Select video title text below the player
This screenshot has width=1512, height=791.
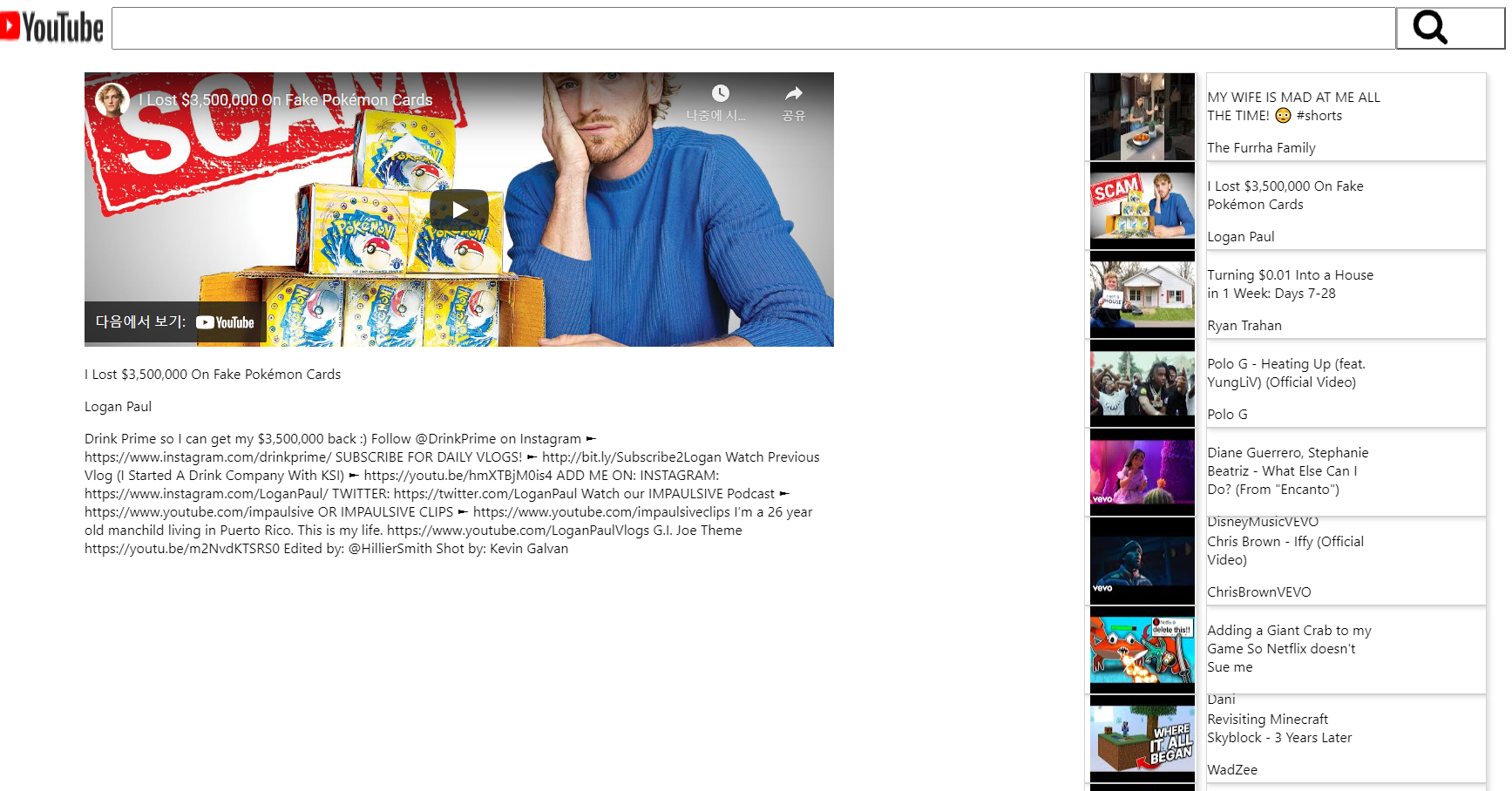[x=213, y=375]
